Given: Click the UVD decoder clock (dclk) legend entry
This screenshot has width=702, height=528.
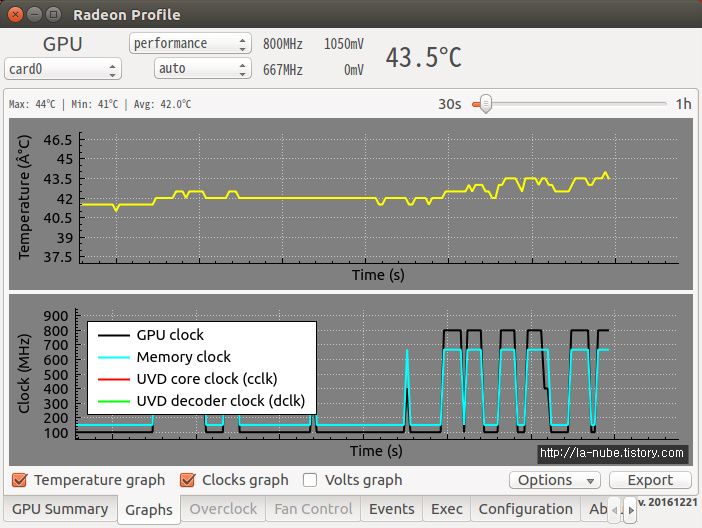Looking at the screenshot, I should (201, 401).
